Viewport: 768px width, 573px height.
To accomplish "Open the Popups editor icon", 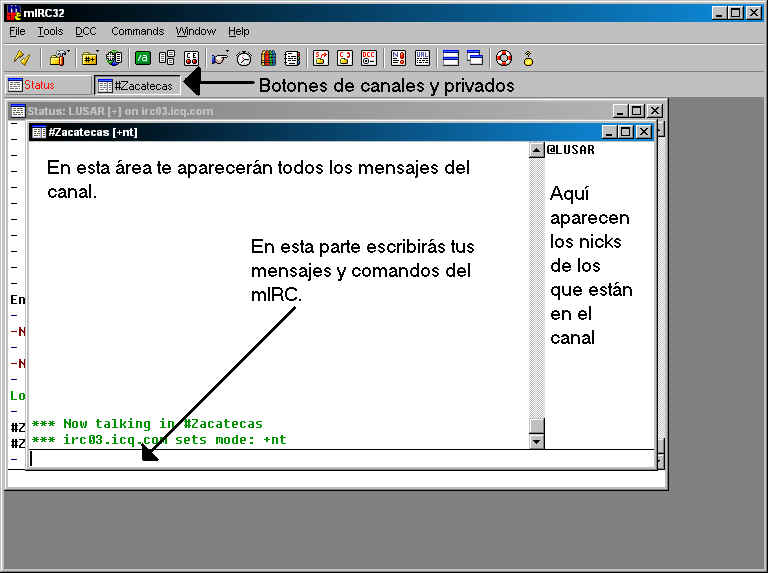I will point(167,58).
